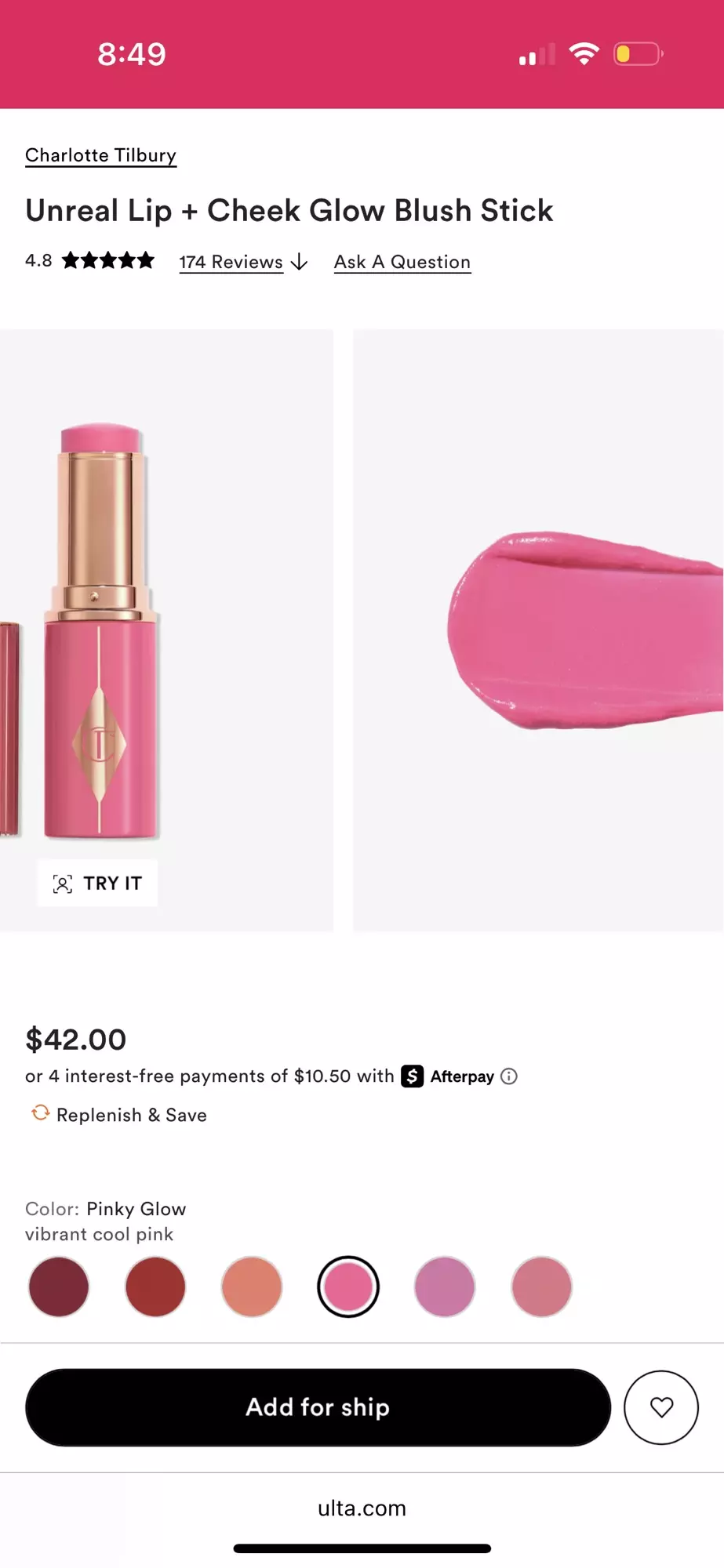Open the Charlotte Tilbury brand page
This screenshot has height=1568, width=724.
(x=100, y=154)
